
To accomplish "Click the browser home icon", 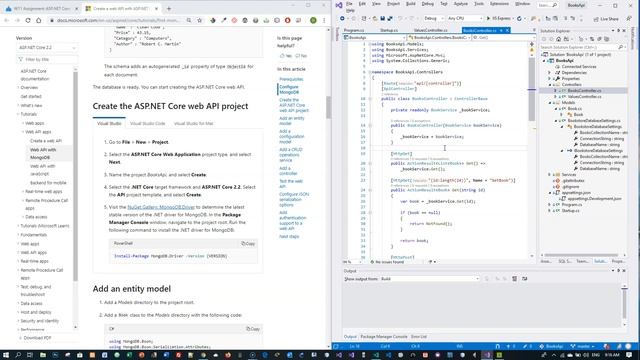I will [x=39, y=20].
